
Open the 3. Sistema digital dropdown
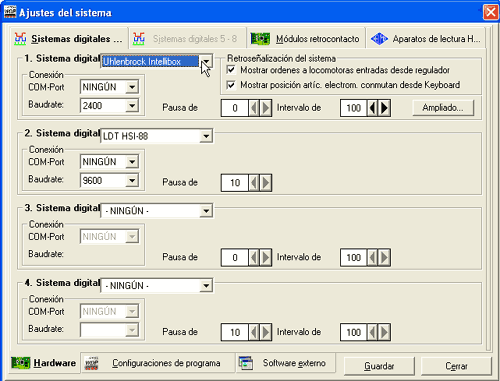point(206,211)
